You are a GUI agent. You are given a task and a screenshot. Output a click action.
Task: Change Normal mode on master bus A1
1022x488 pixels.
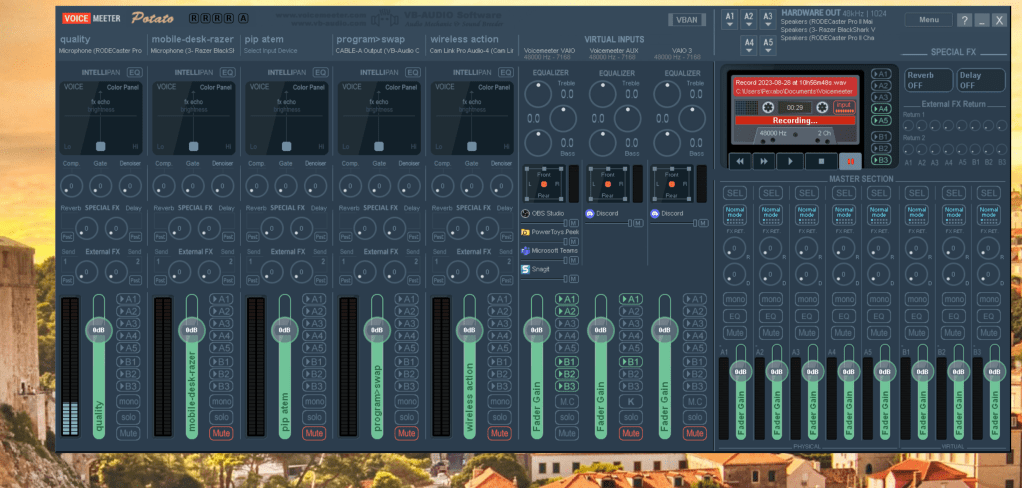(x=735, y=215)
